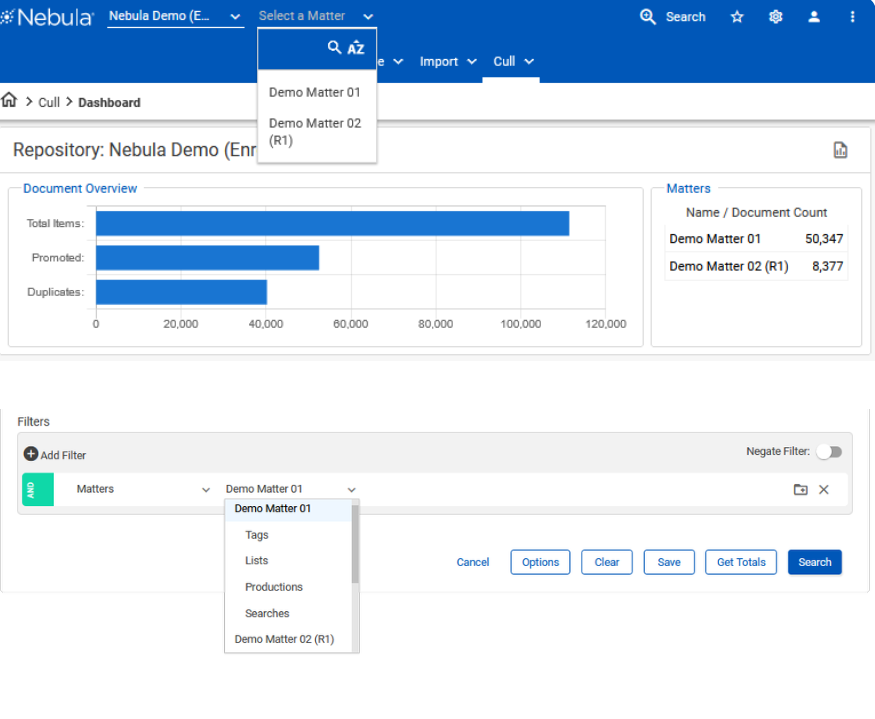Open the Matters filter type dropdown
The height and width of the screenshot is (719, 875).
pos(143,490)
